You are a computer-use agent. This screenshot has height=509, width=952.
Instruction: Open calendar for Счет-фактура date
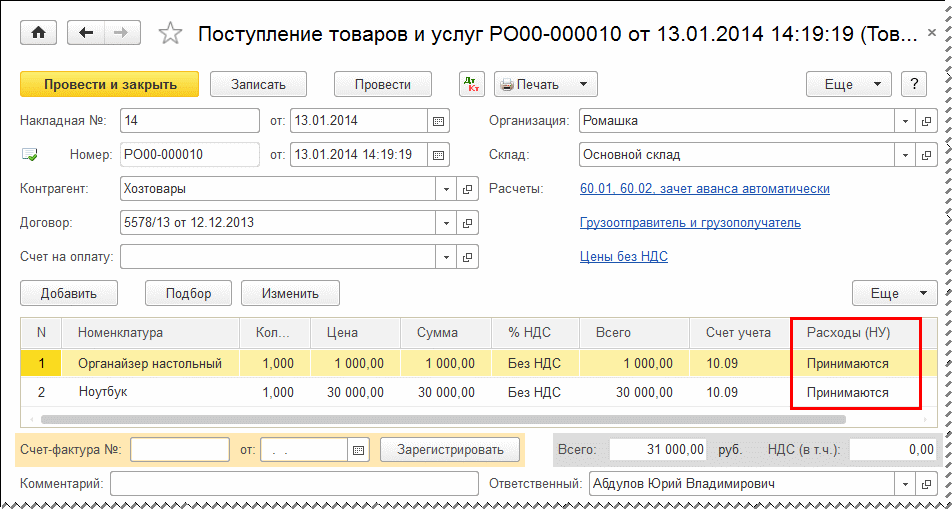click(x=359, y=450)
